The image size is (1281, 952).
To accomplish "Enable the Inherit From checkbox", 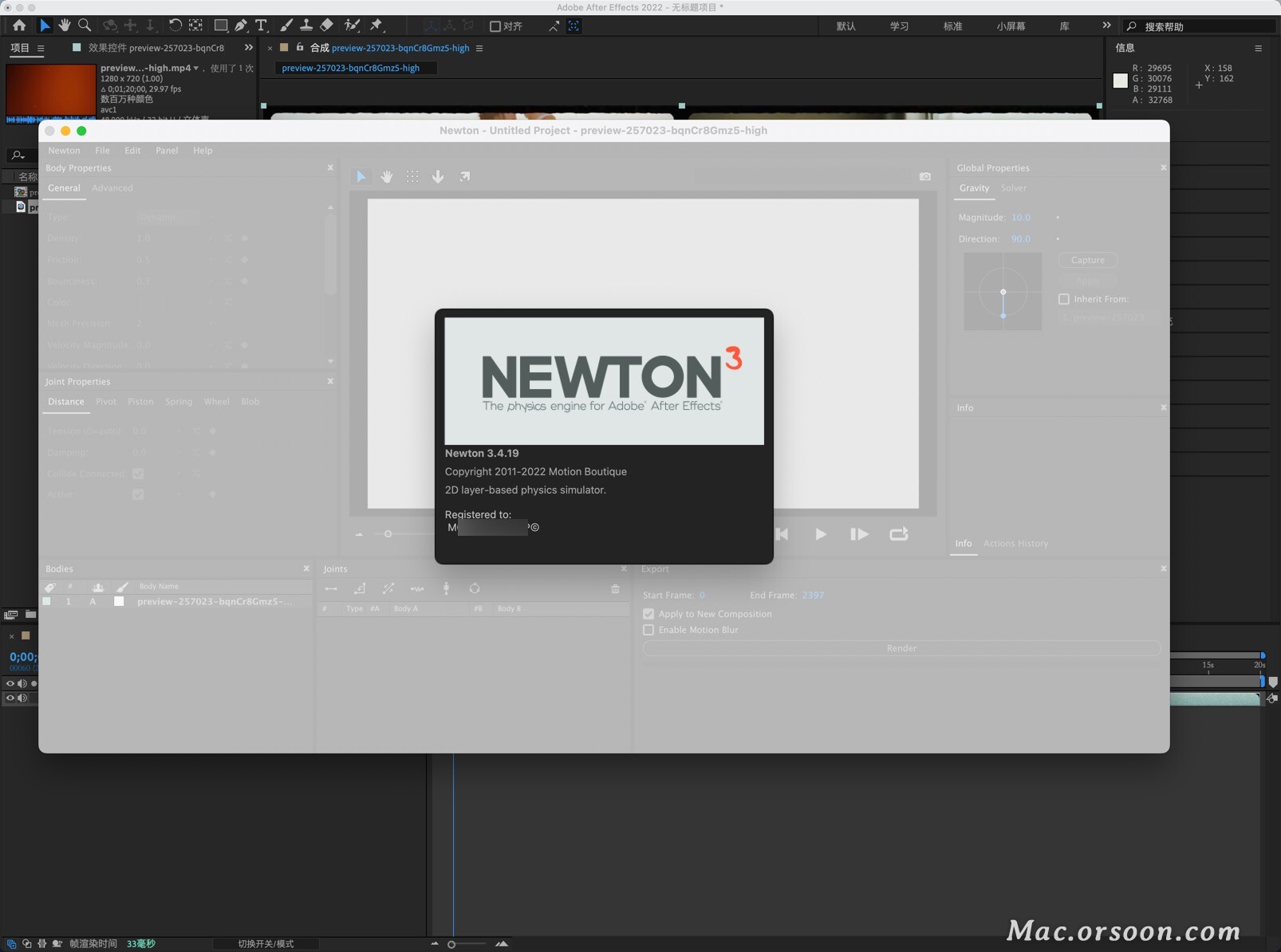I will click(x=1063, y=299).
